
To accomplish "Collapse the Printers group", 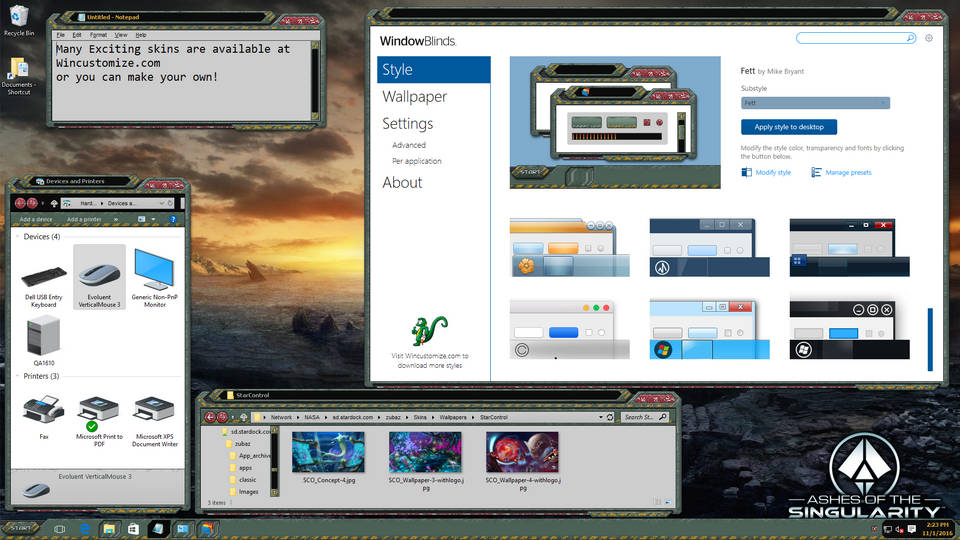I will pos(17,376).
